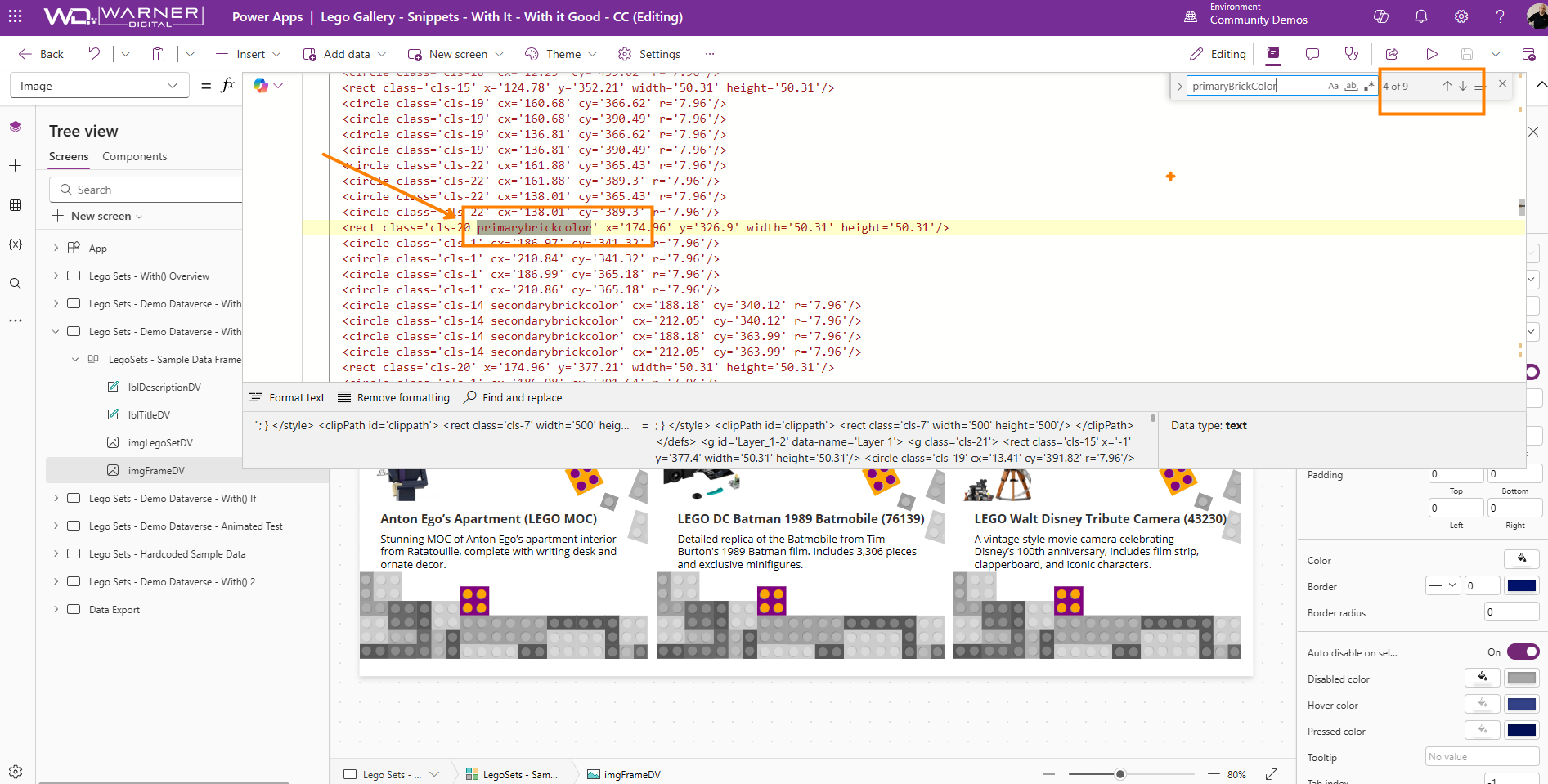Click the Tooltip No value field
The width and height of the screenshot is (1548, 784).
pos(1482,756)
